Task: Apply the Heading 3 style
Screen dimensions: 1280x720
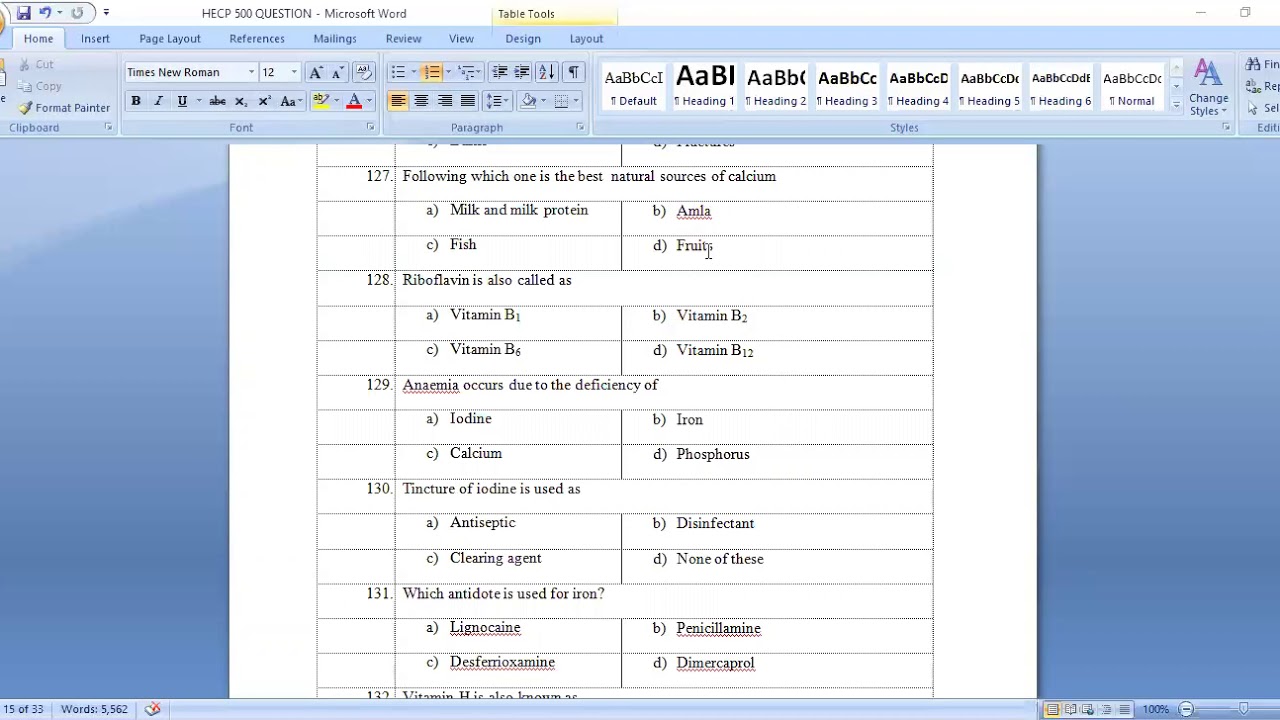Action: 847,87
